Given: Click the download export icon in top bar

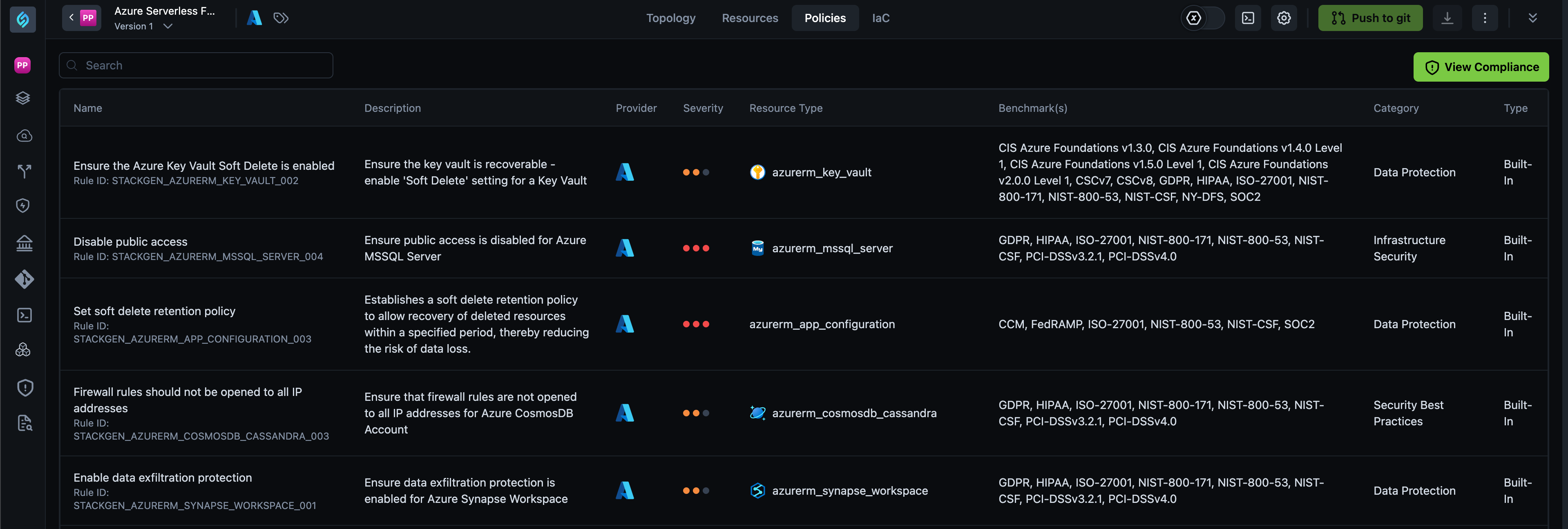Looking at the screenshot, I should tap(1447, 18).
